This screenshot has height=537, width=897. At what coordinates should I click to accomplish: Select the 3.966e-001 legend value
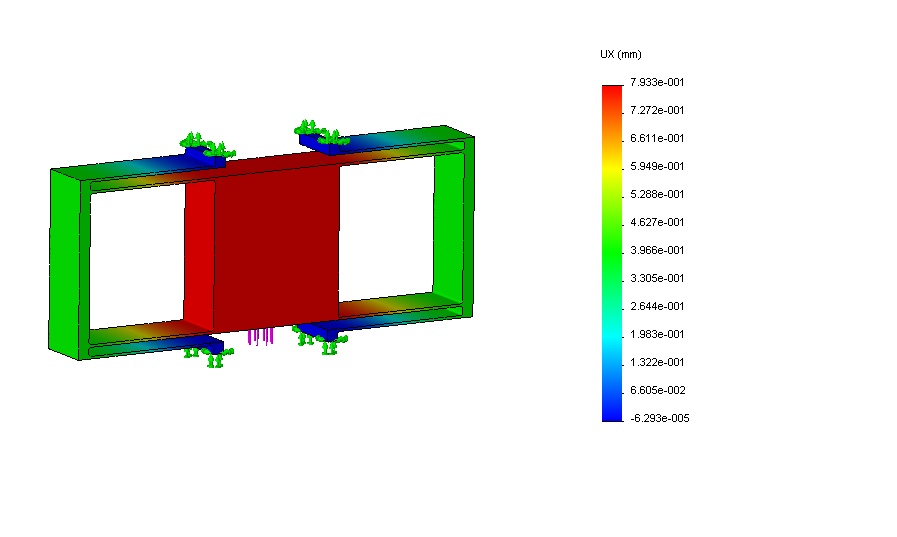(x=657, y=250)
